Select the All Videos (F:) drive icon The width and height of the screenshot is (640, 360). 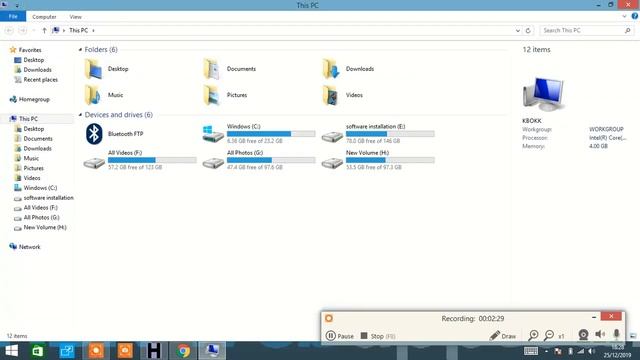point(94,163)
